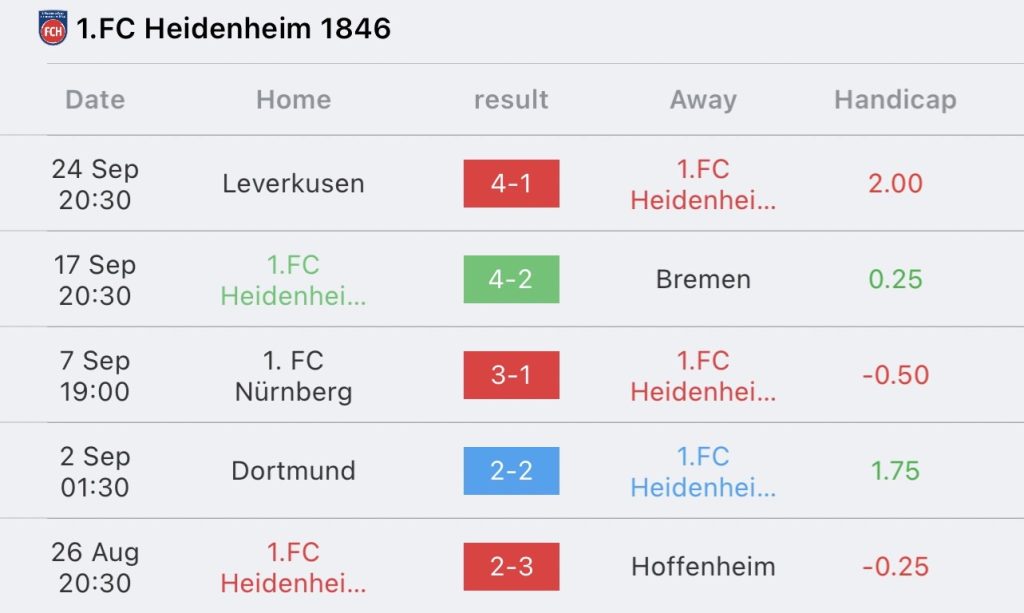Click the 2.00 handicap value

895,184
